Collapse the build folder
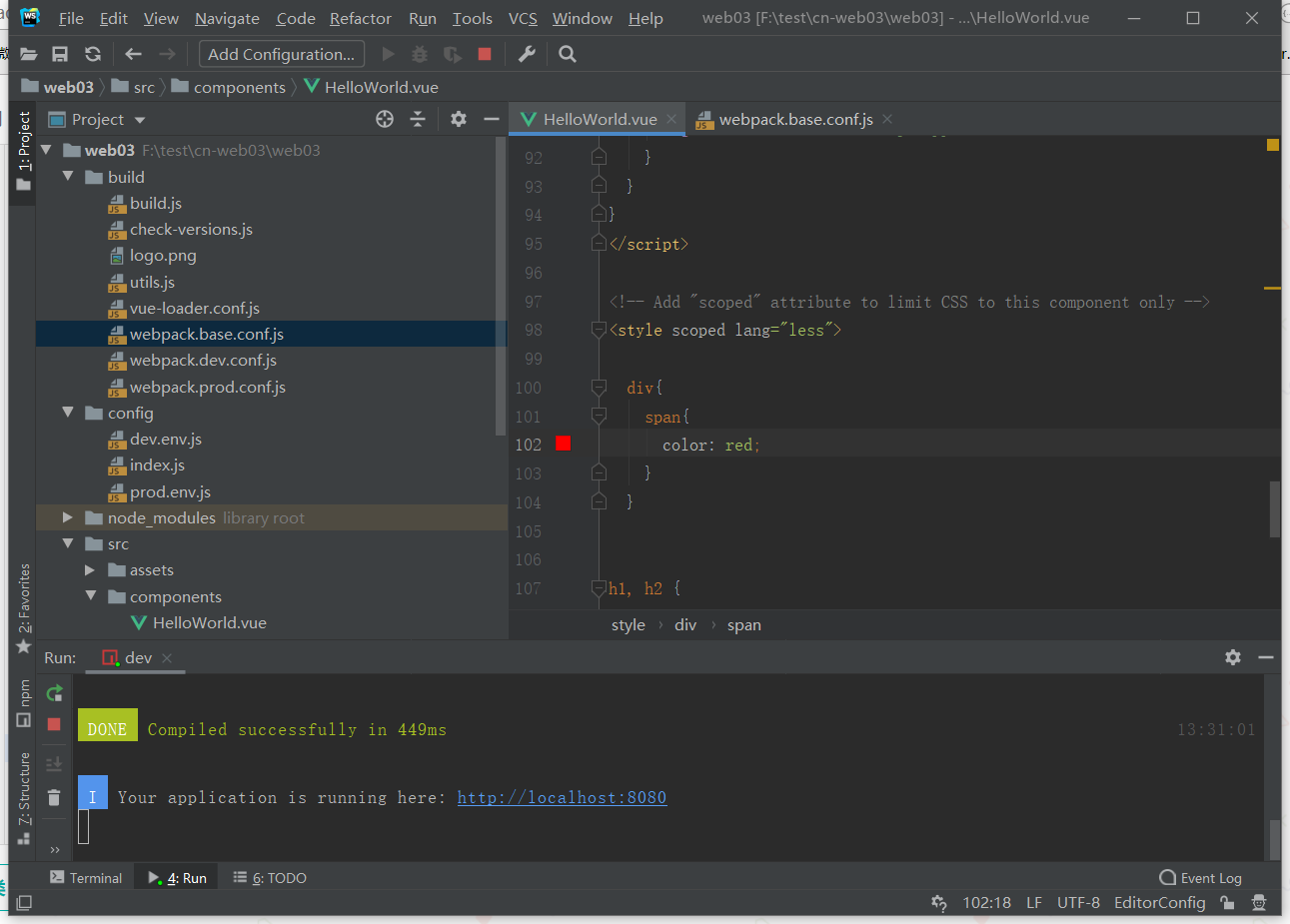Image resolution: width=1290 pixels, height=924 pixels. (x=68, y=176)
